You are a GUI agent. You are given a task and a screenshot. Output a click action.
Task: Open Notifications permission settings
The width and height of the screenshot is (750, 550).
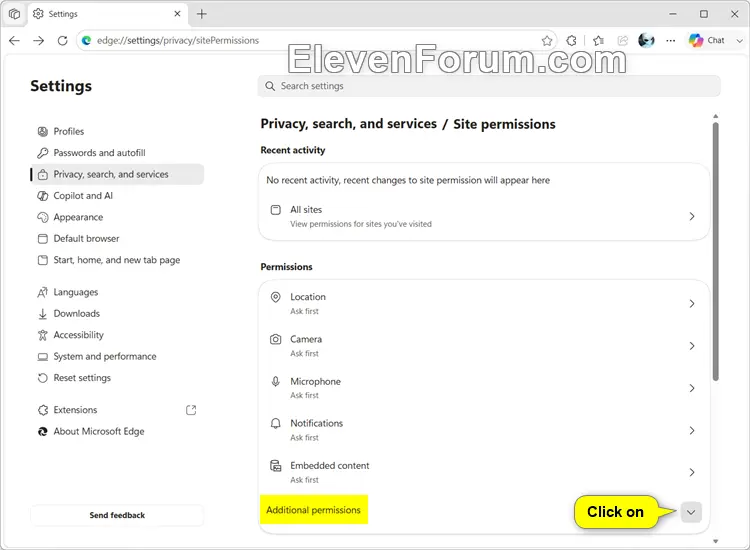(484, 430)
